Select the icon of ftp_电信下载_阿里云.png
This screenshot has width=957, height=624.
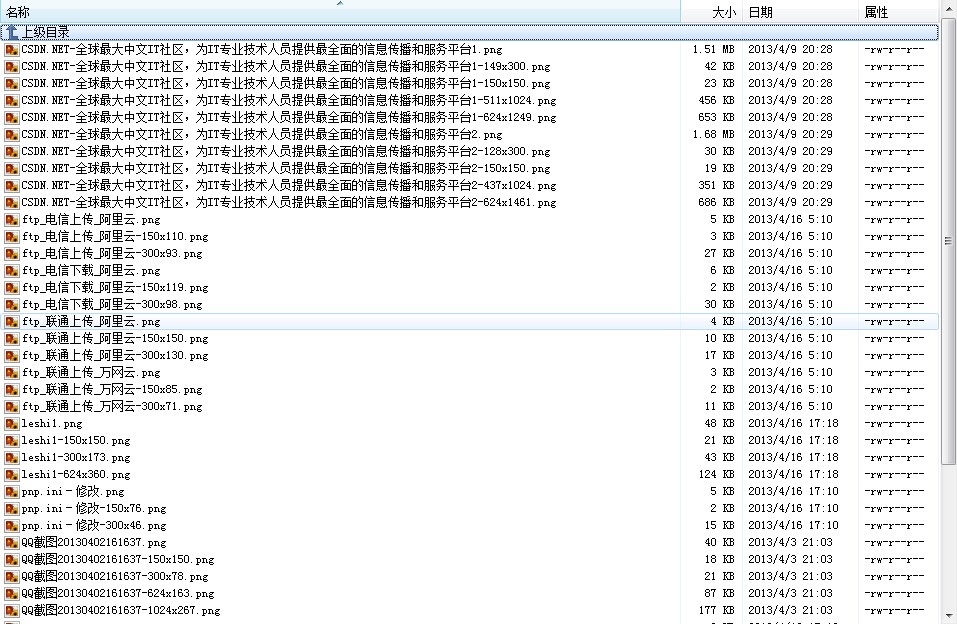pyautogui.click(x=12, y=270)
